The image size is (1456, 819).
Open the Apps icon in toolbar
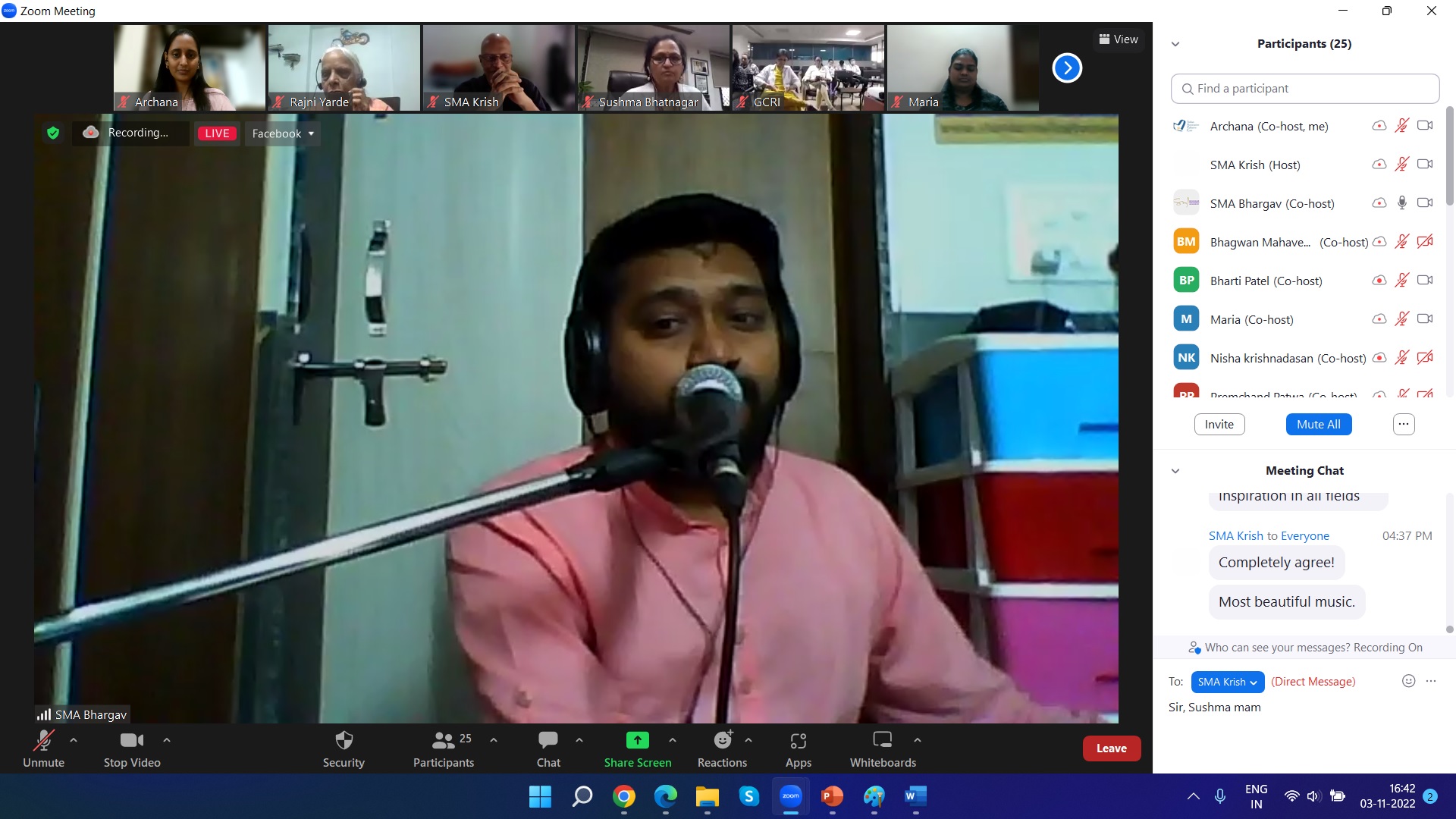point(798,740)
